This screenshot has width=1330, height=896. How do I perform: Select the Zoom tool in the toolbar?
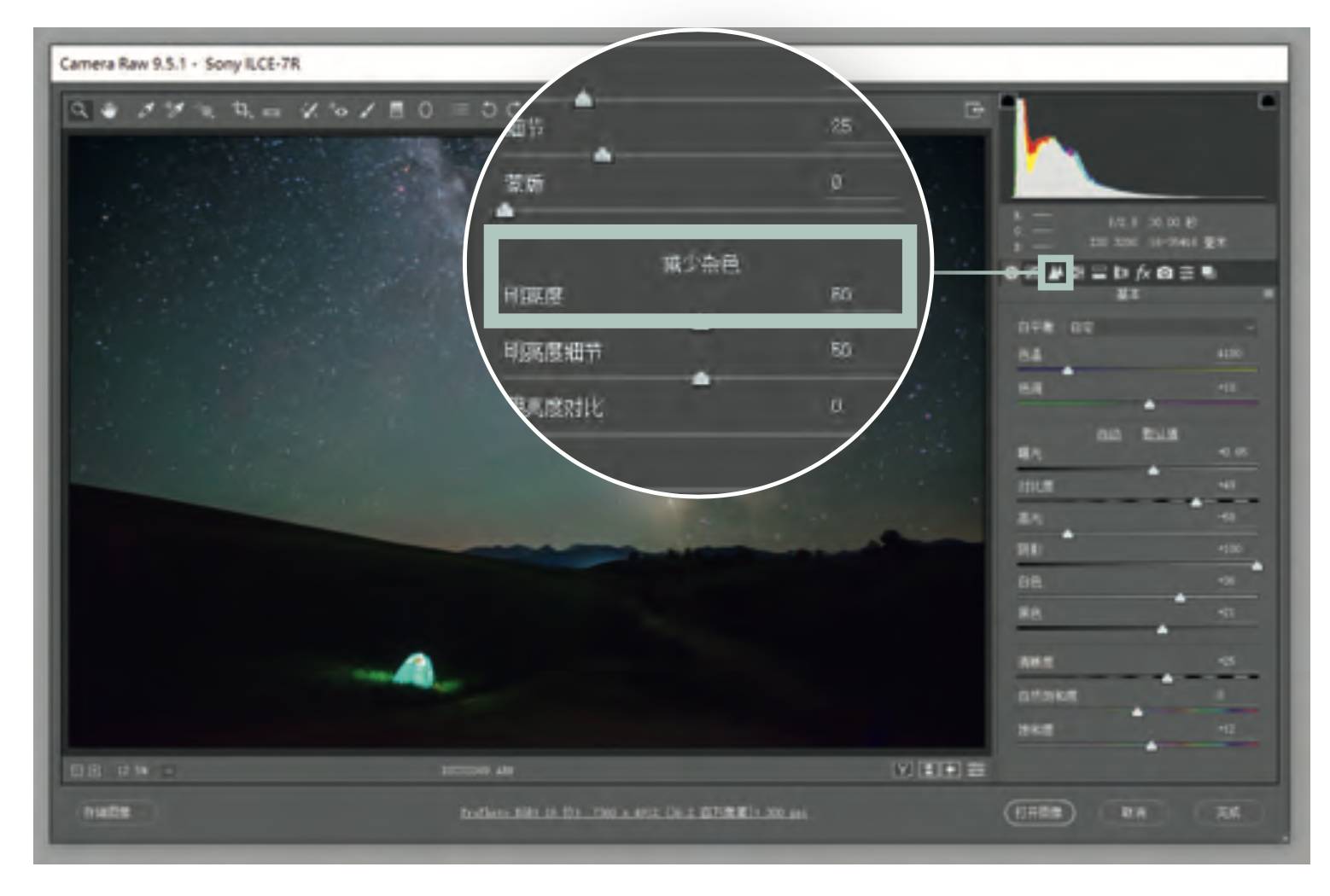click(79, 110)
